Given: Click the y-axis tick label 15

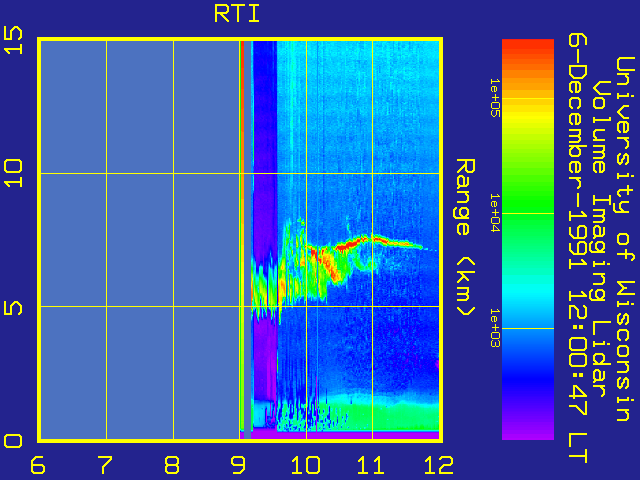Looking at the screenshot, I should click(x=13, y=40).
